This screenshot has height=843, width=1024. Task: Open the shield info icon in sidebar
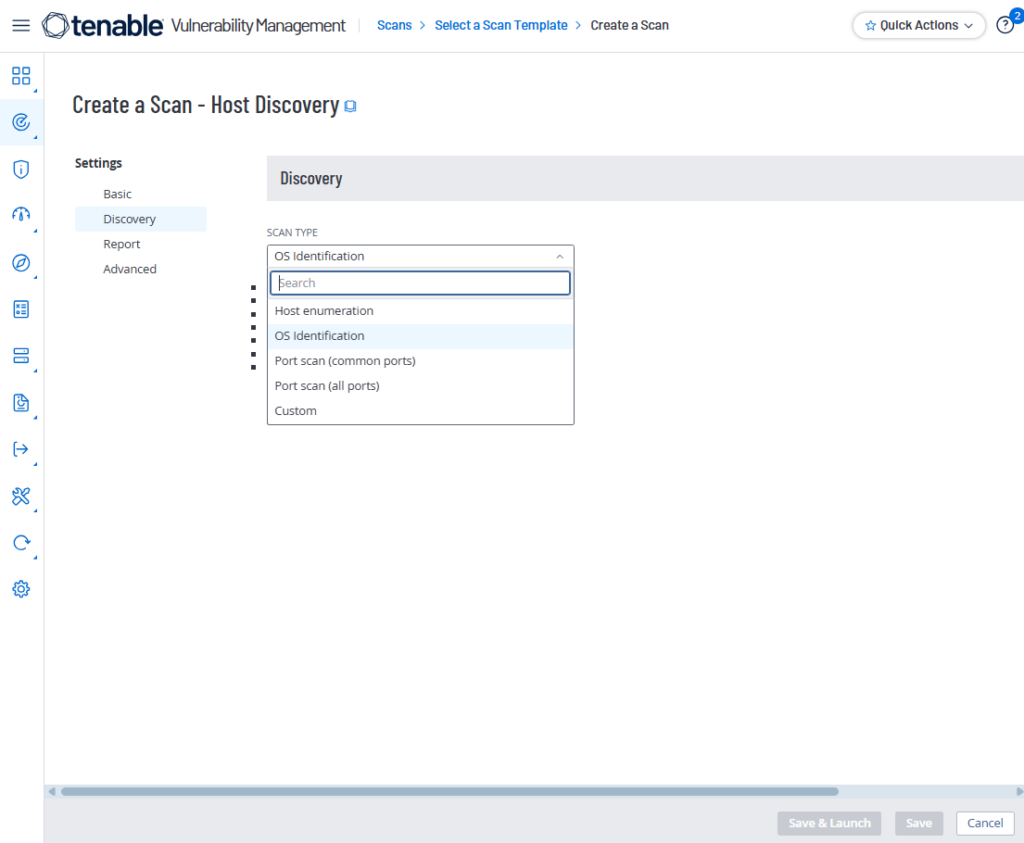(x=21, y=169)
